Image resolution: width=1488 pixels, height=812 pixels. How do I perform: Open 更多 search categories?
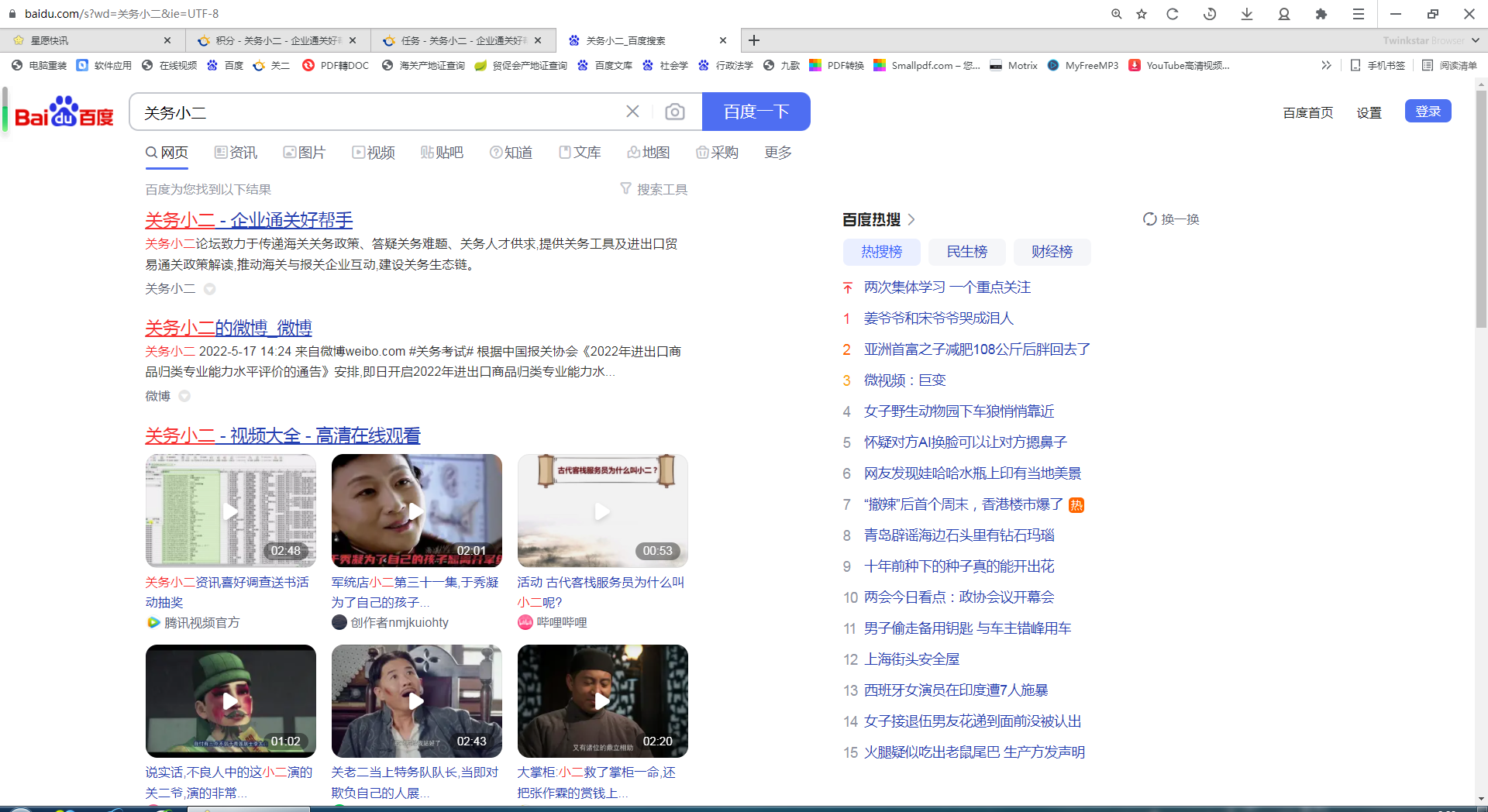point(778,153)
